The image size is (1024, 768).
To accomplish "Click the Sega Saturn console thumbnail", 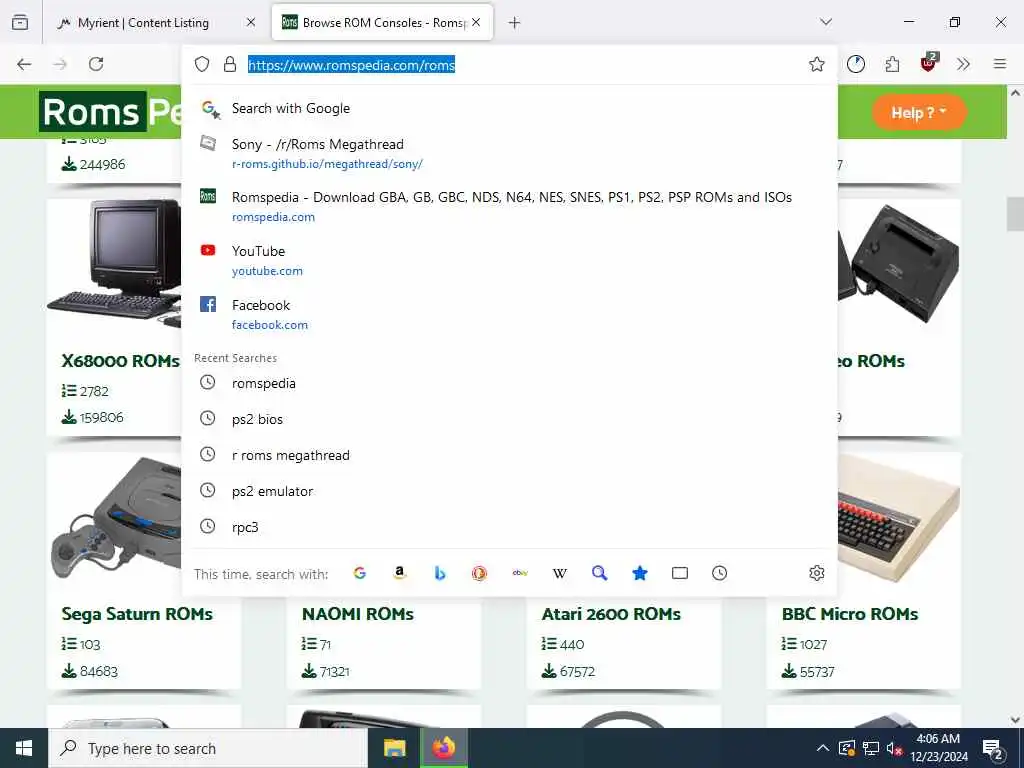I will click(x=116, y=517).
